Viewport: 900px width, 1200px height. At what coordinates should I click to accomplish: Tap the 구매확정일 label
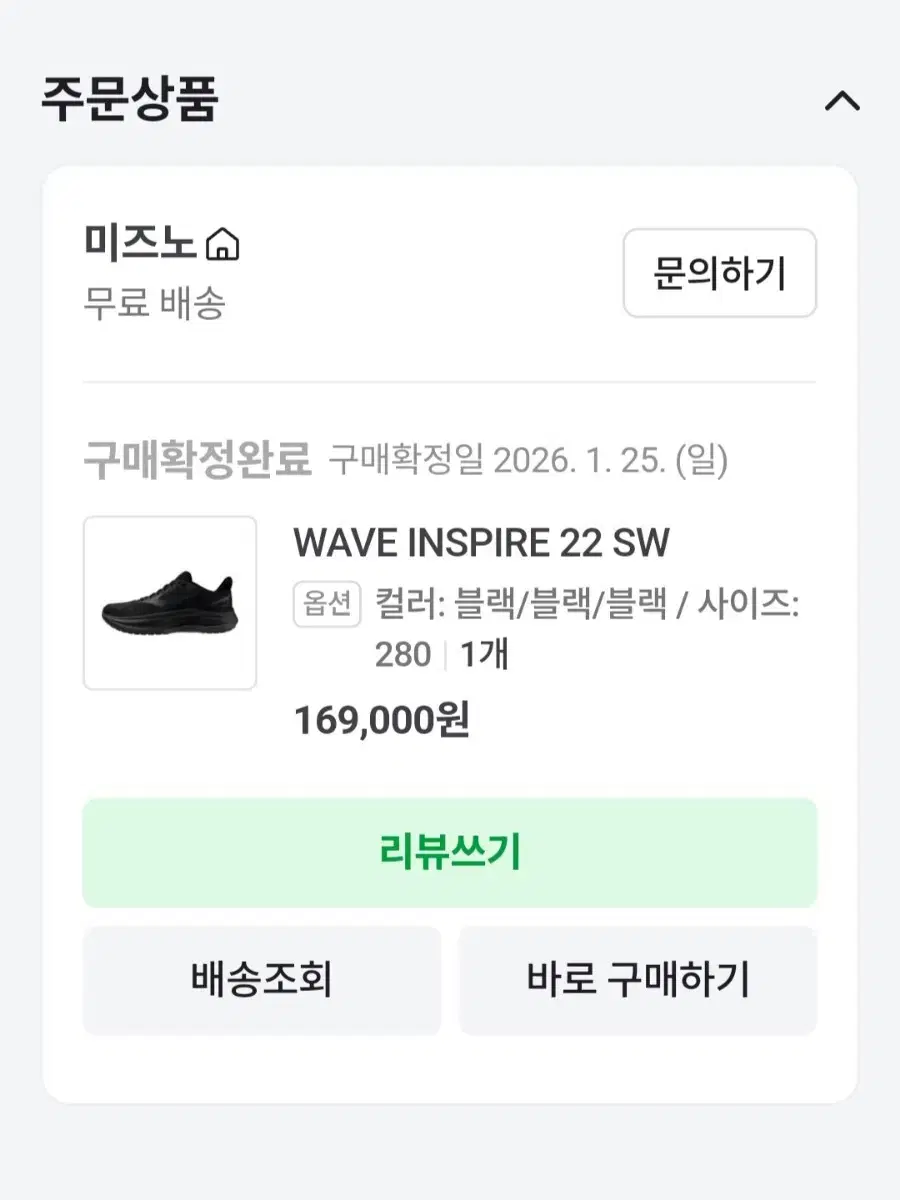pos(406,461)
